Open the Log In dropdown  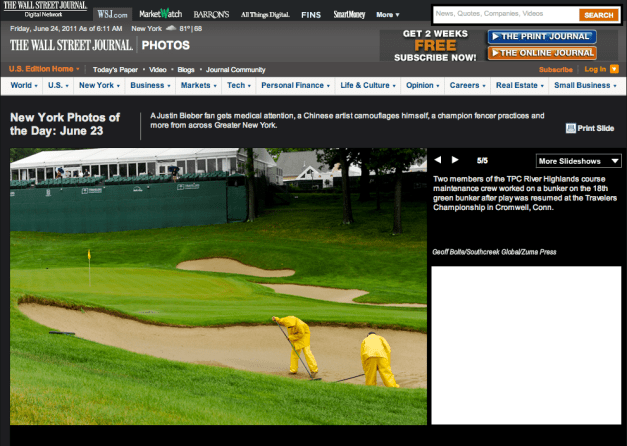[x=598, y=69]
